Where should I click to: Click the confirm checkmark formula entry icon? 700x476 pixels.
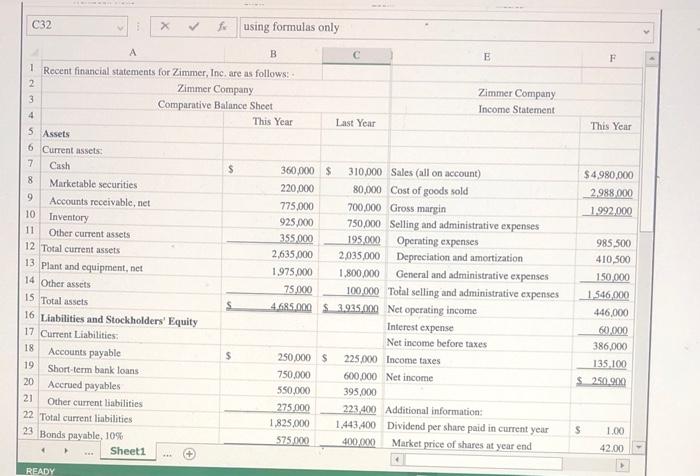point(193,26)
